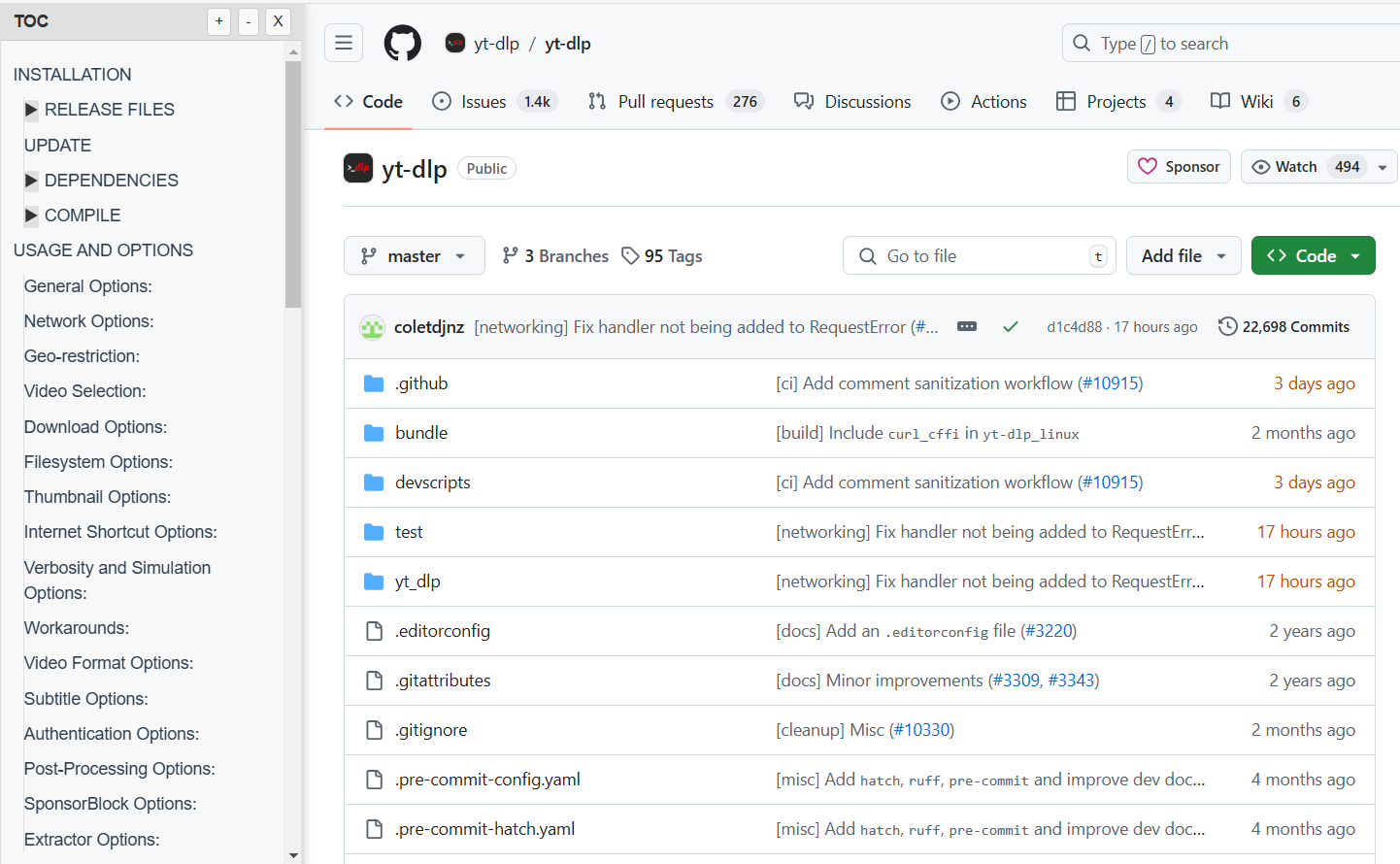Close the TOC panel with X
Screen dimensions: 1400x864
click(279, 21)
